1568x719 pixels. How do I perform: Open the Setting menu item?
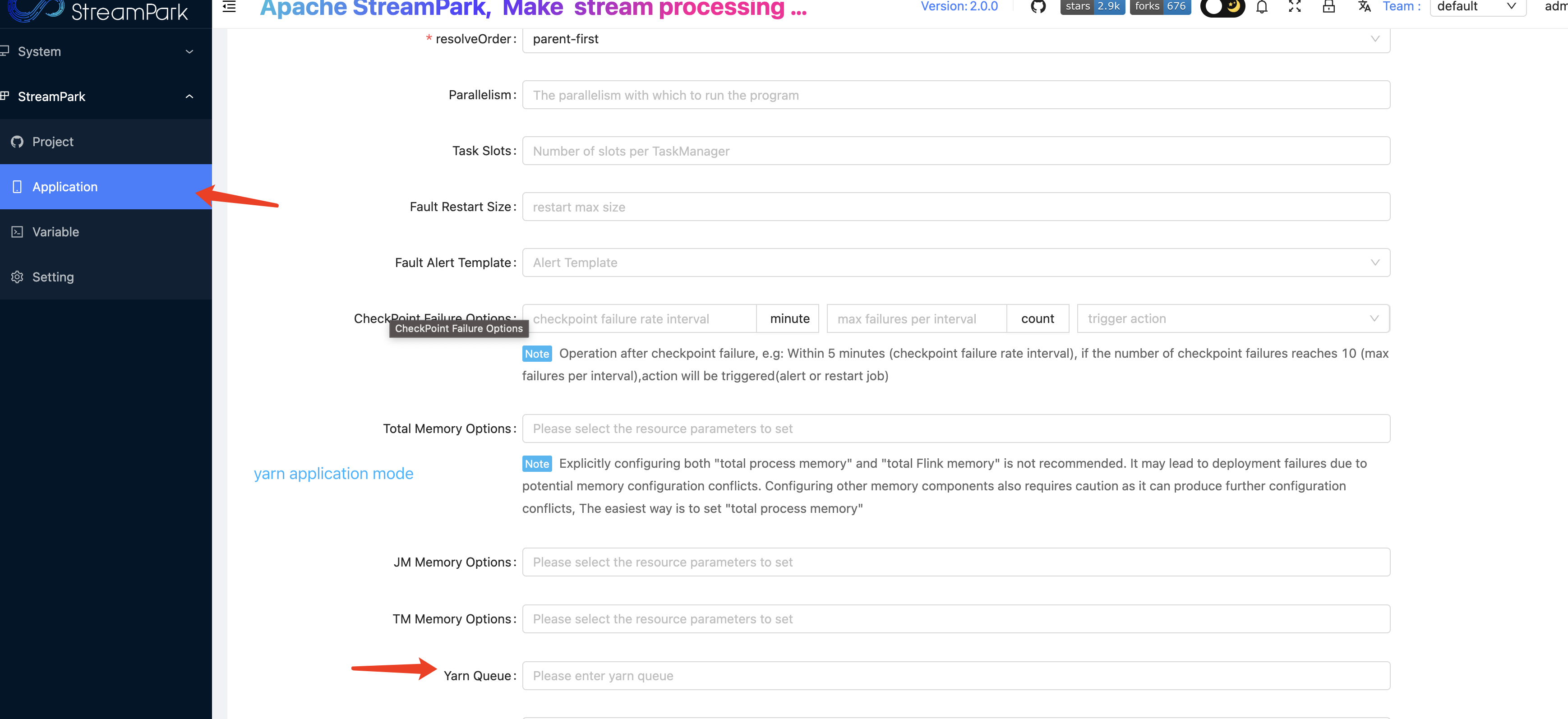53,277
